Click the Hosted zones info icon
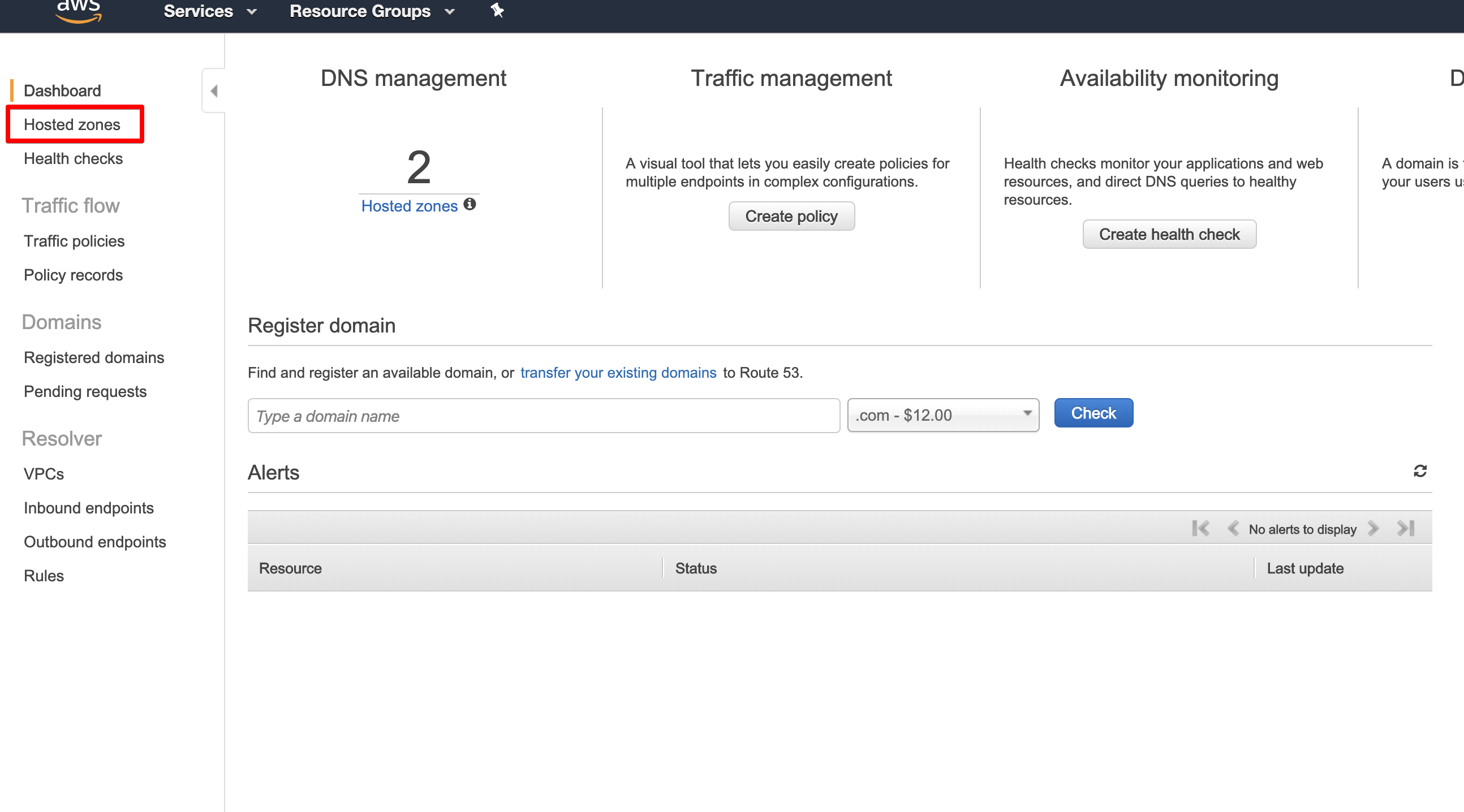The image size is (1464, 812). 470,204
